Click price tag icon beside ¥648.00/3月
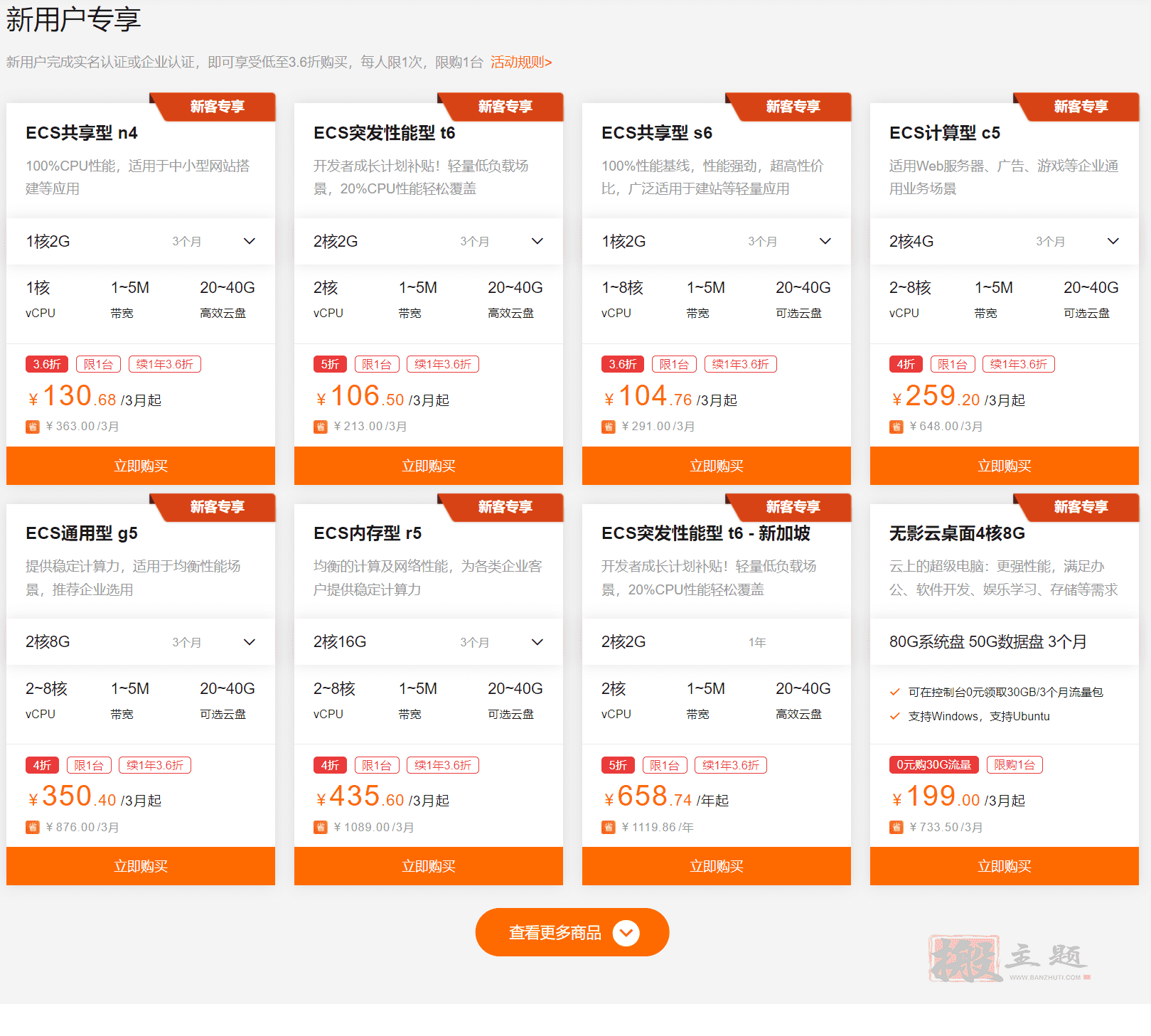 point(896,427)
